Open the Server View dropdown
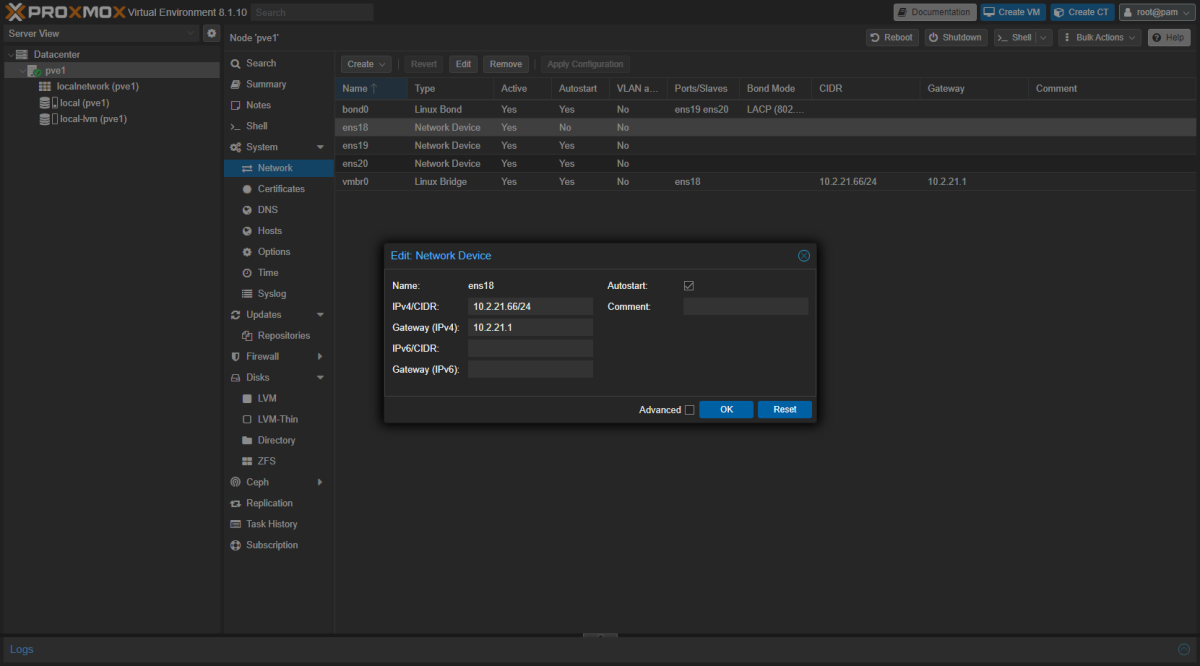Viewport: 1200px width, 666px height. 101,33
